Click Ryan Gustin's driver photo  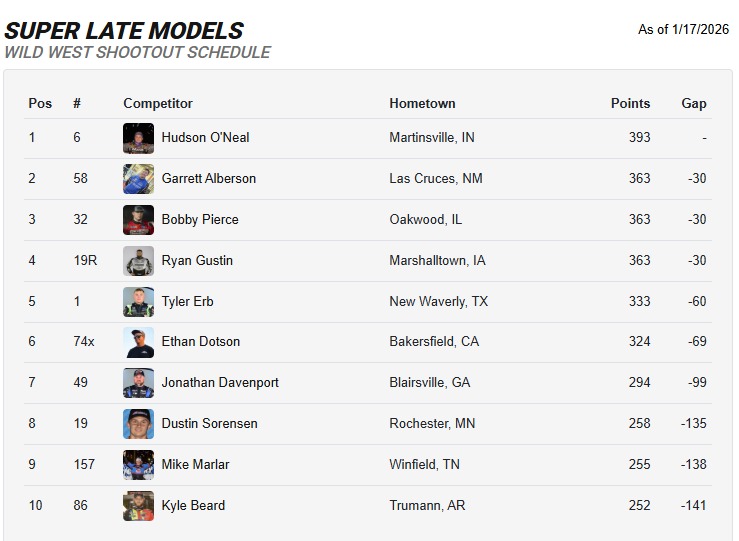(x=138, y=261)
